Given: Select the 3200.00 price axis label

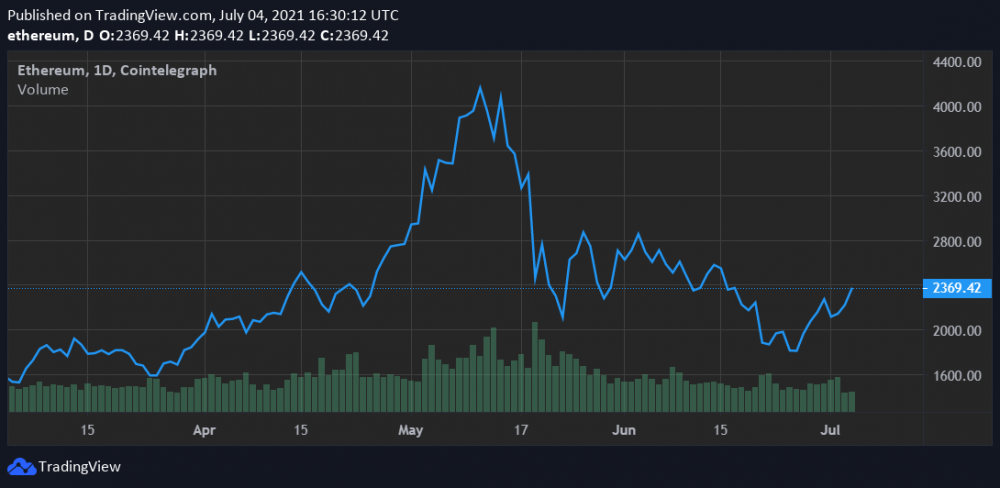Looking at the screenshot, I should (x=957, y=196).
